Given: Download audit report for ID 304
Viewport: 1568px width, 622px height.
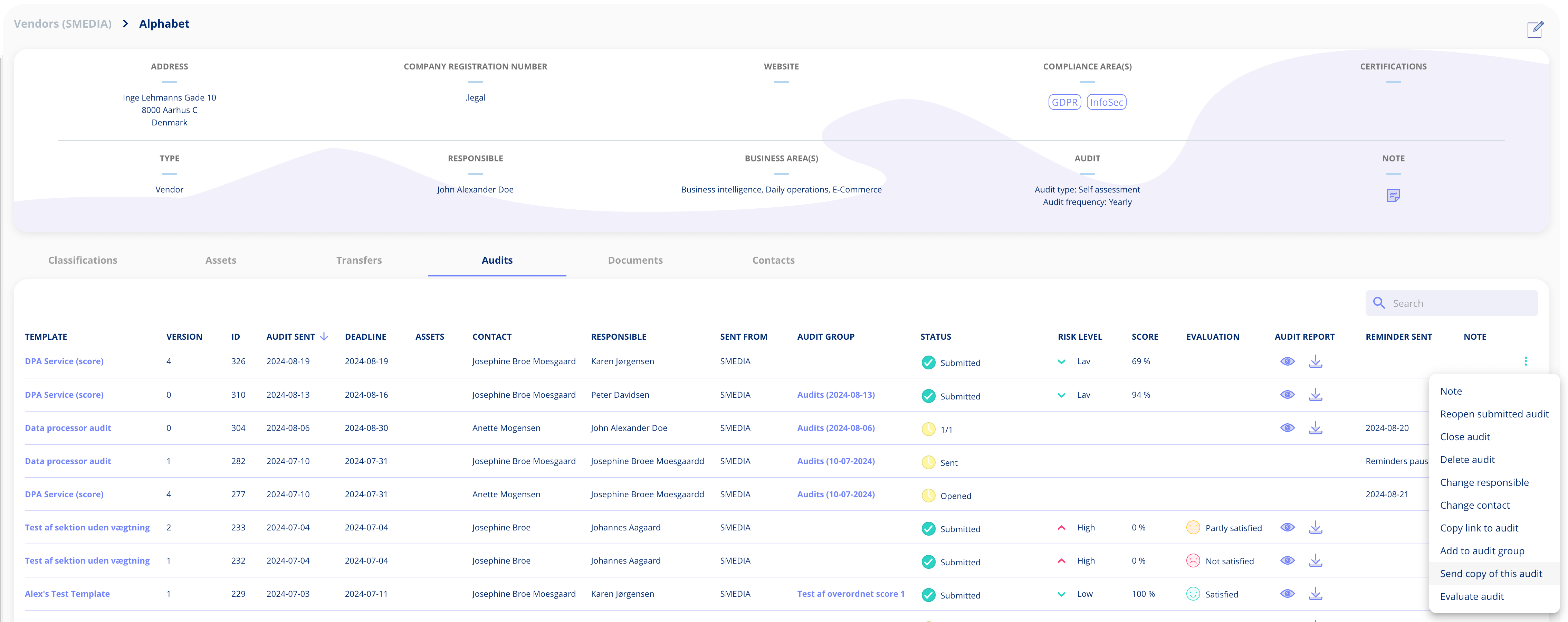Looking at the screenshot, I should click(1316, 428).
